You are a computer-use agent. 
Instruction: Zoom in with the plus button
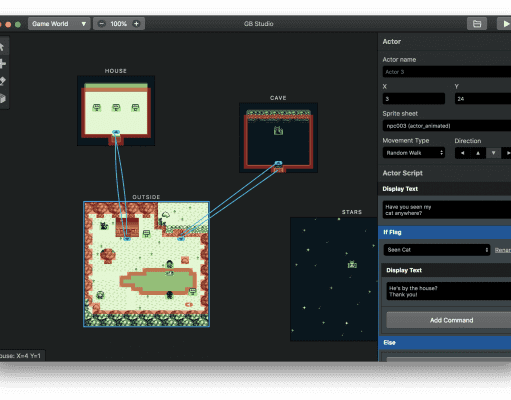tap(136, 24)
